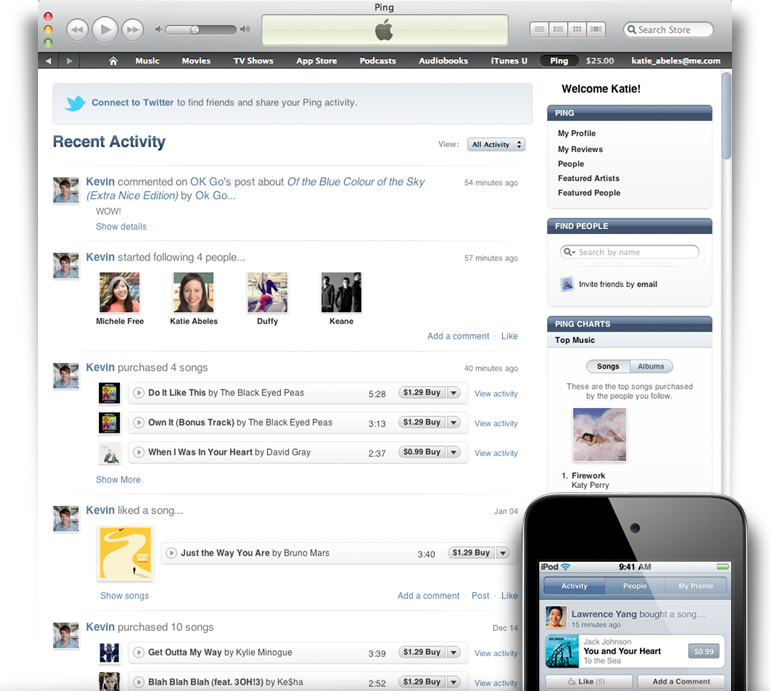Open iTunes Store home icon
Screen dimensions: 770x691
pyautogui.click(x=113, y=61)
